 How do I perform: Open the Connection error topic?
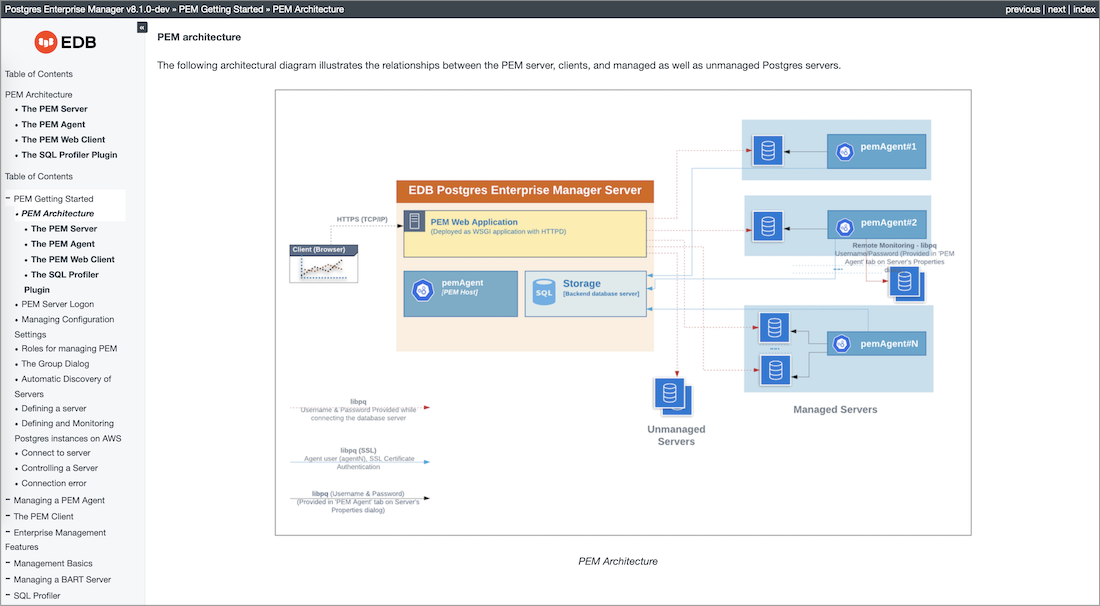54,483
